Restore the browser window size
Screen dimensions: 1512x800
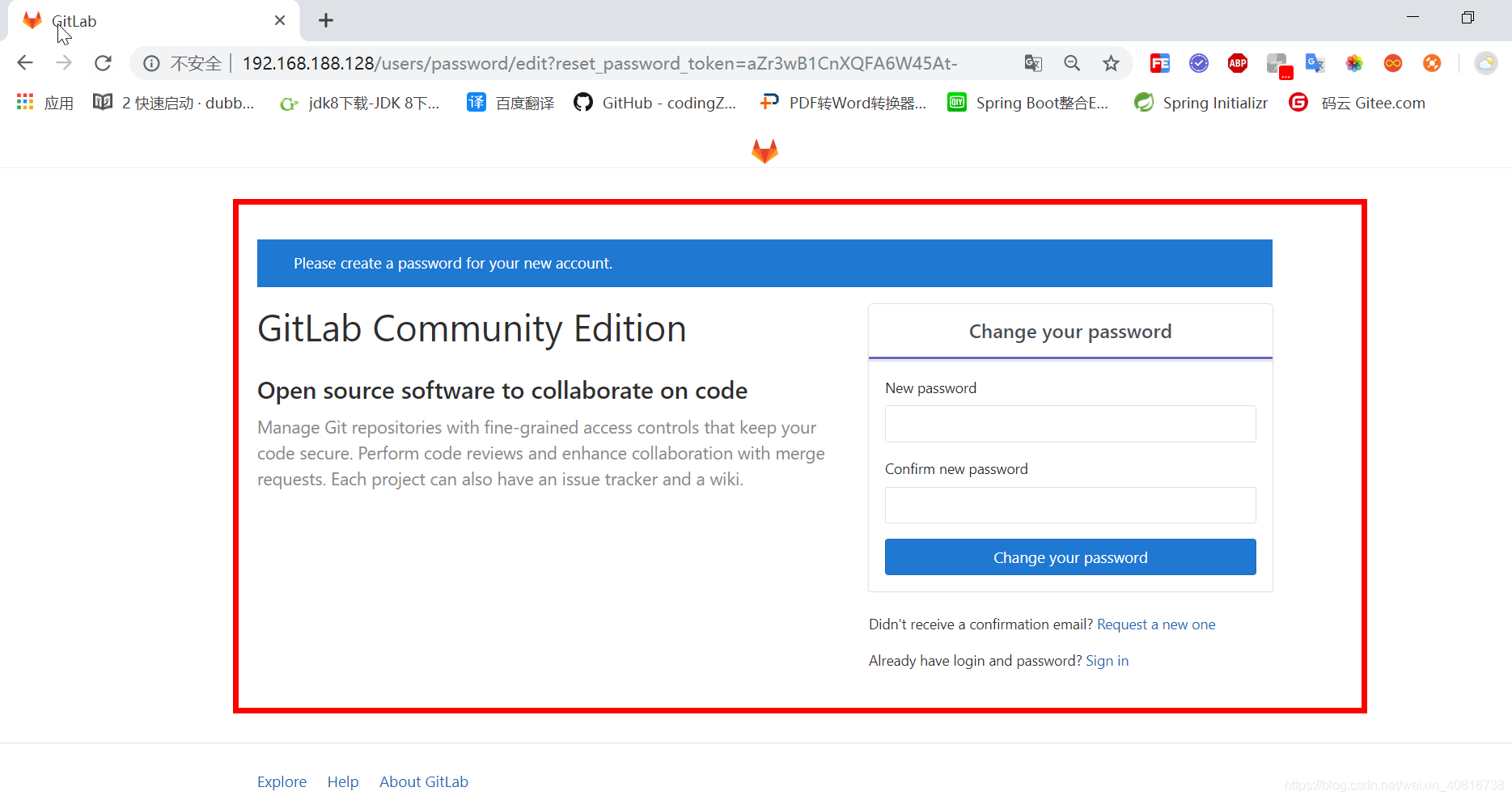coord(1468,18)
